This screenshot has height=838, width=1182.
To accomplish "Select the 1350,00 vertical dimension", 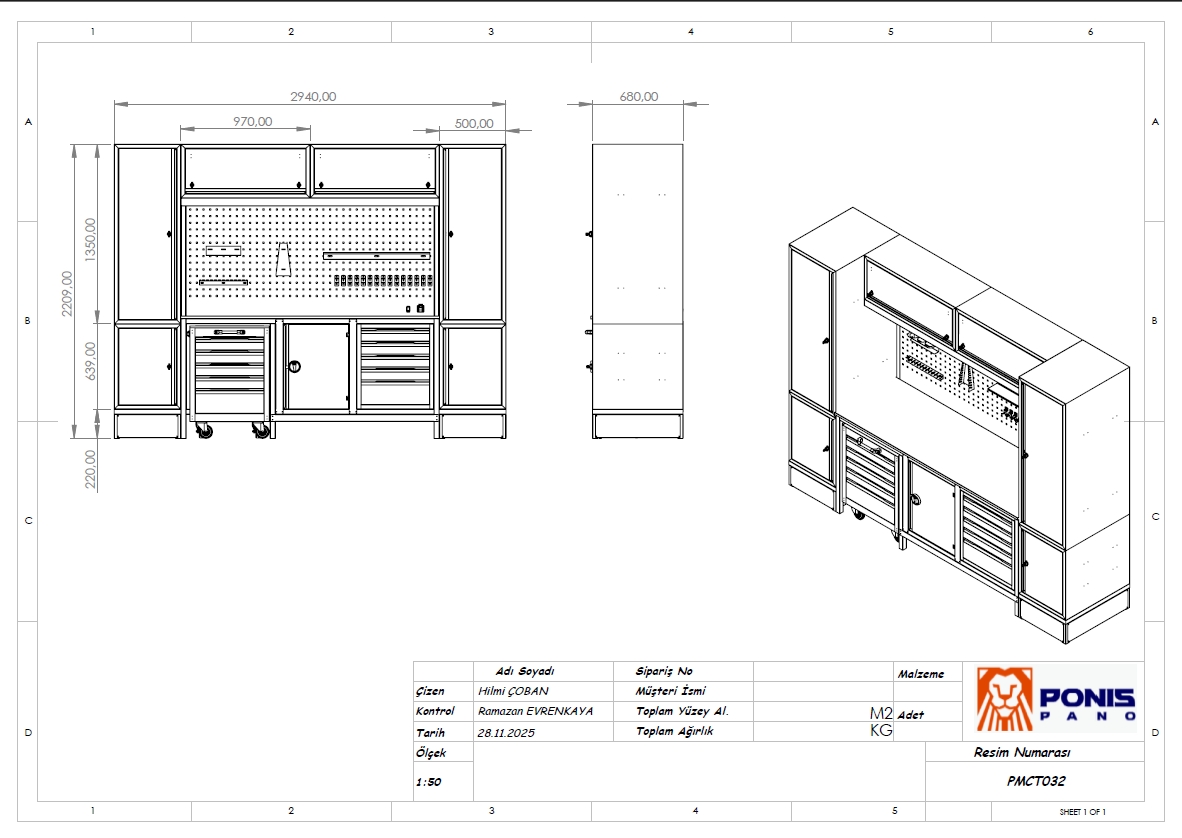I will (91, 238).
